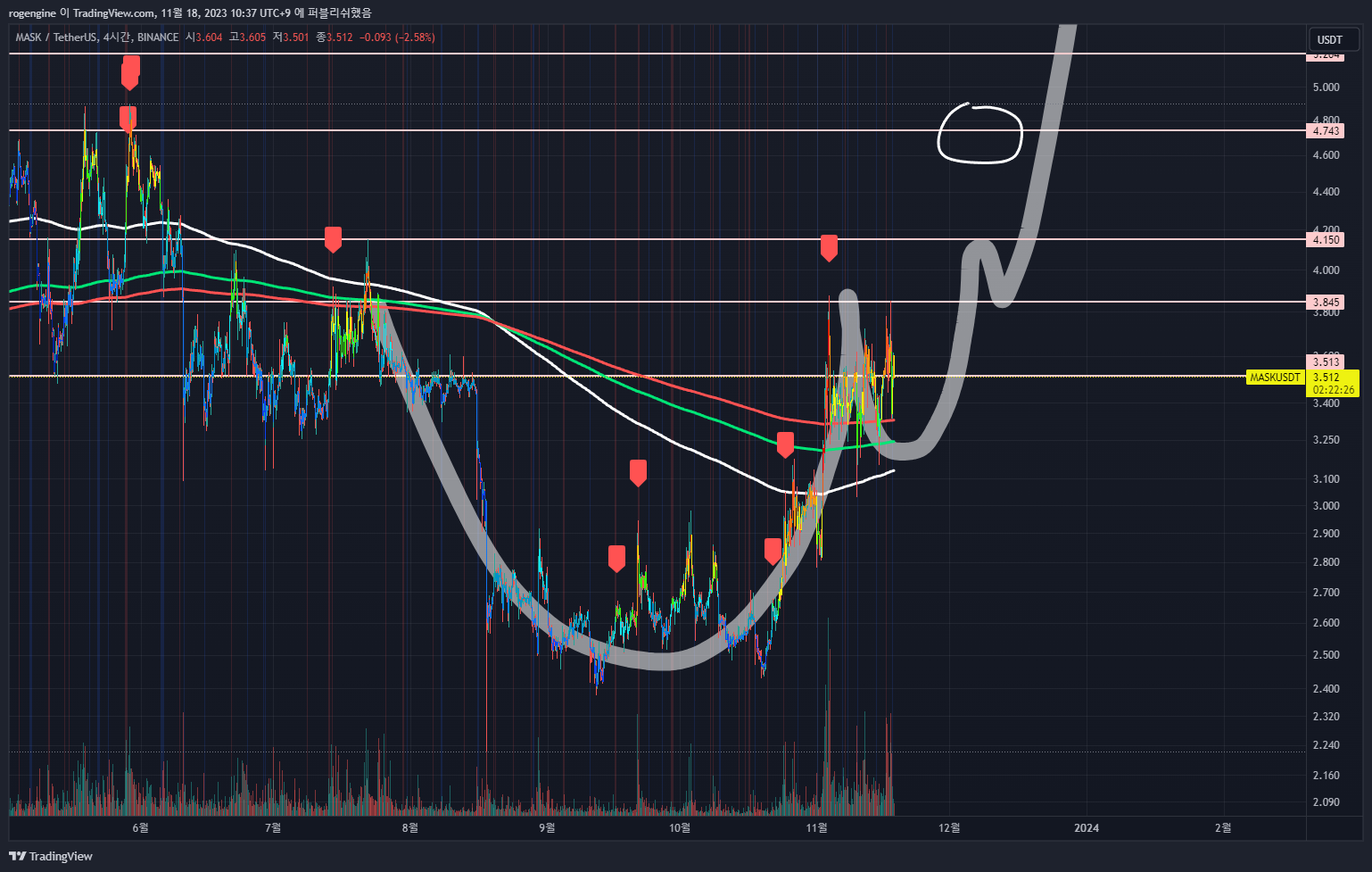Click the 4.400 price scale value
The width and height of the screenshot is (1372, 872).
point(1326,192)
